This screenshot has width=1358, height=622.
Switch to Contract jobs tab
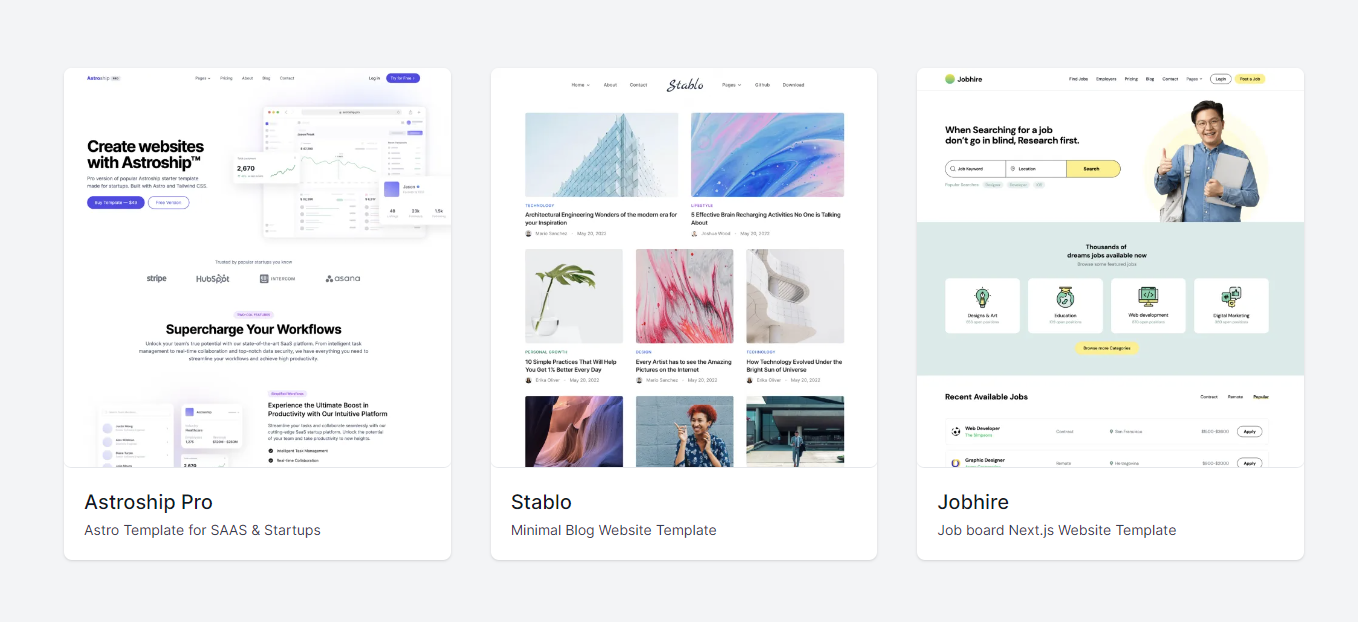[x=1209, y=397]
